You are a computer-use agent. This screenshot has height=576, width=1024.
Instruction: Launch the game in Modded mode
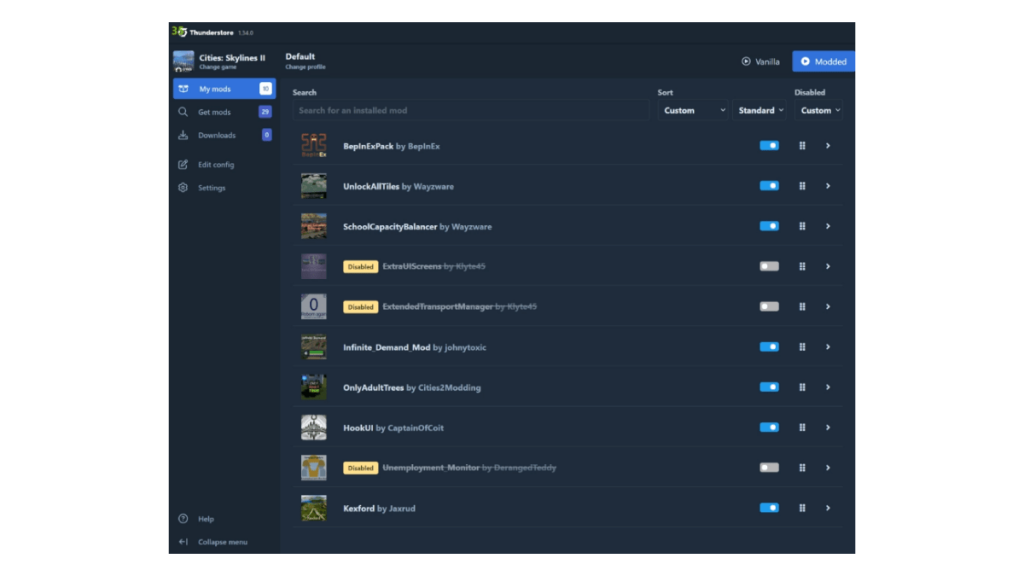pos(824,61)
